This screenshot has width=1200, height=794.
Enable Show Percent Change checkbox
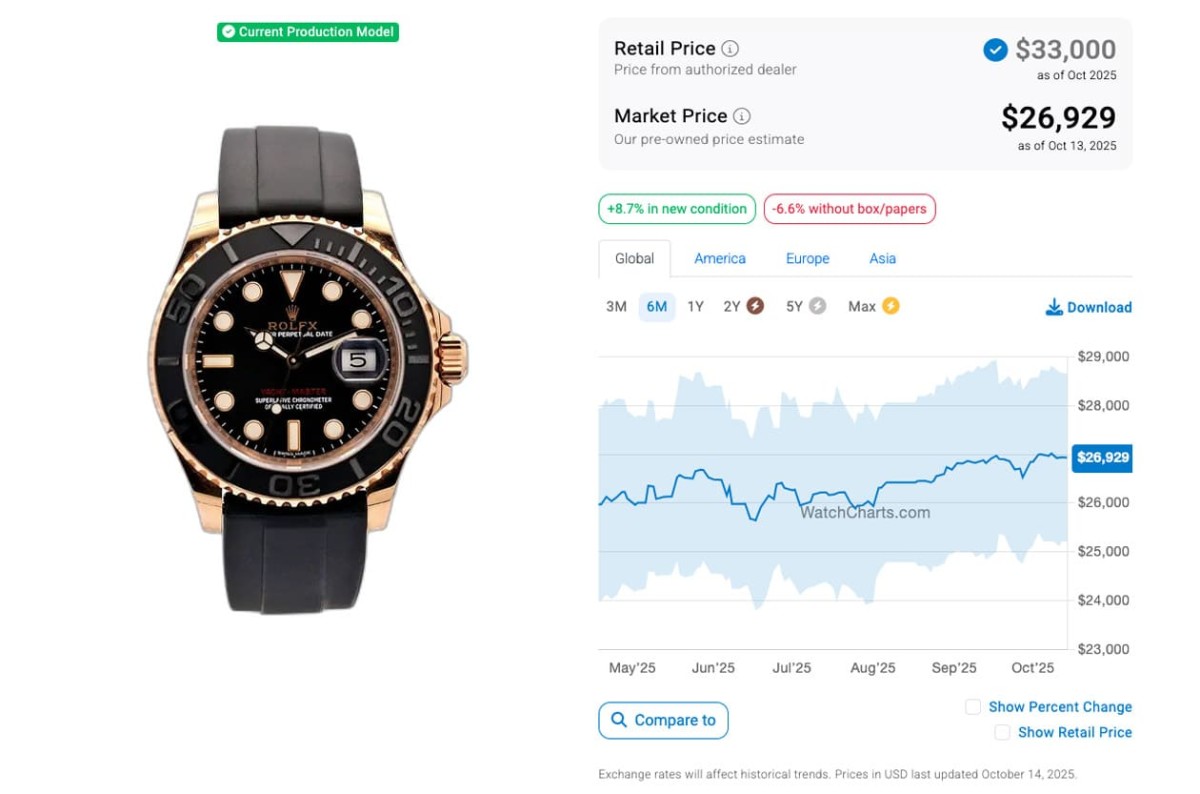pos(973,707)
